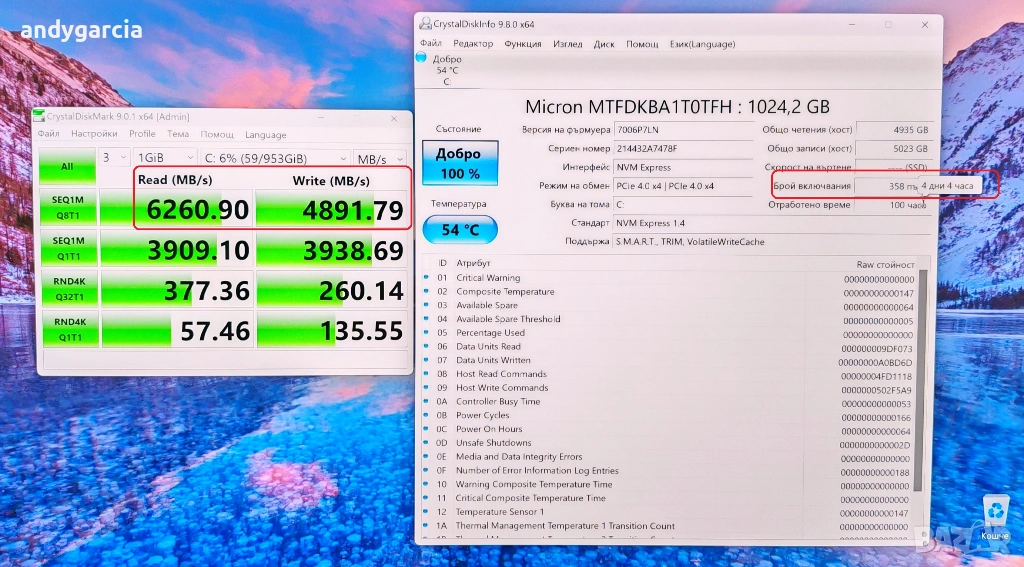Click the Добро 100 % health status button
Screen dimensions: 1024x567
tap(458, 164)
